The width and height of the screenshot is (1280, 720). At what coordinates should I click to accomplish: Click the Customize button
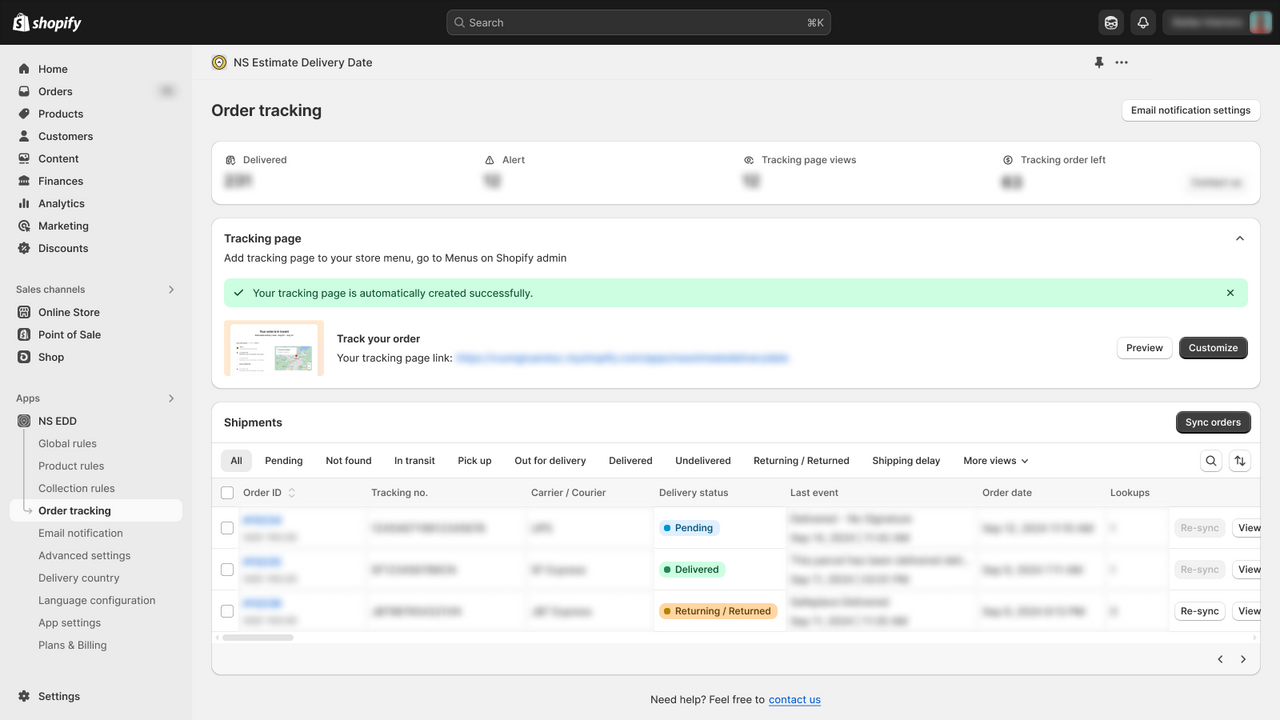(x=1213, y=348)
